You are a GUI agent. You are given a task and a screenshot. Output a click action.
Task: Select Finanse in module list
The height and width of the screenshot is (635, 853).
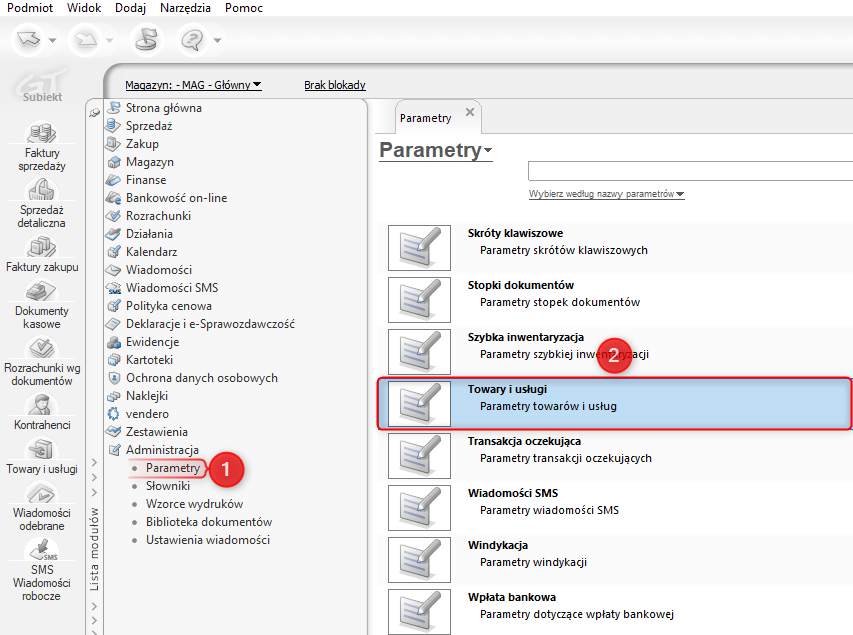point(146,180)
